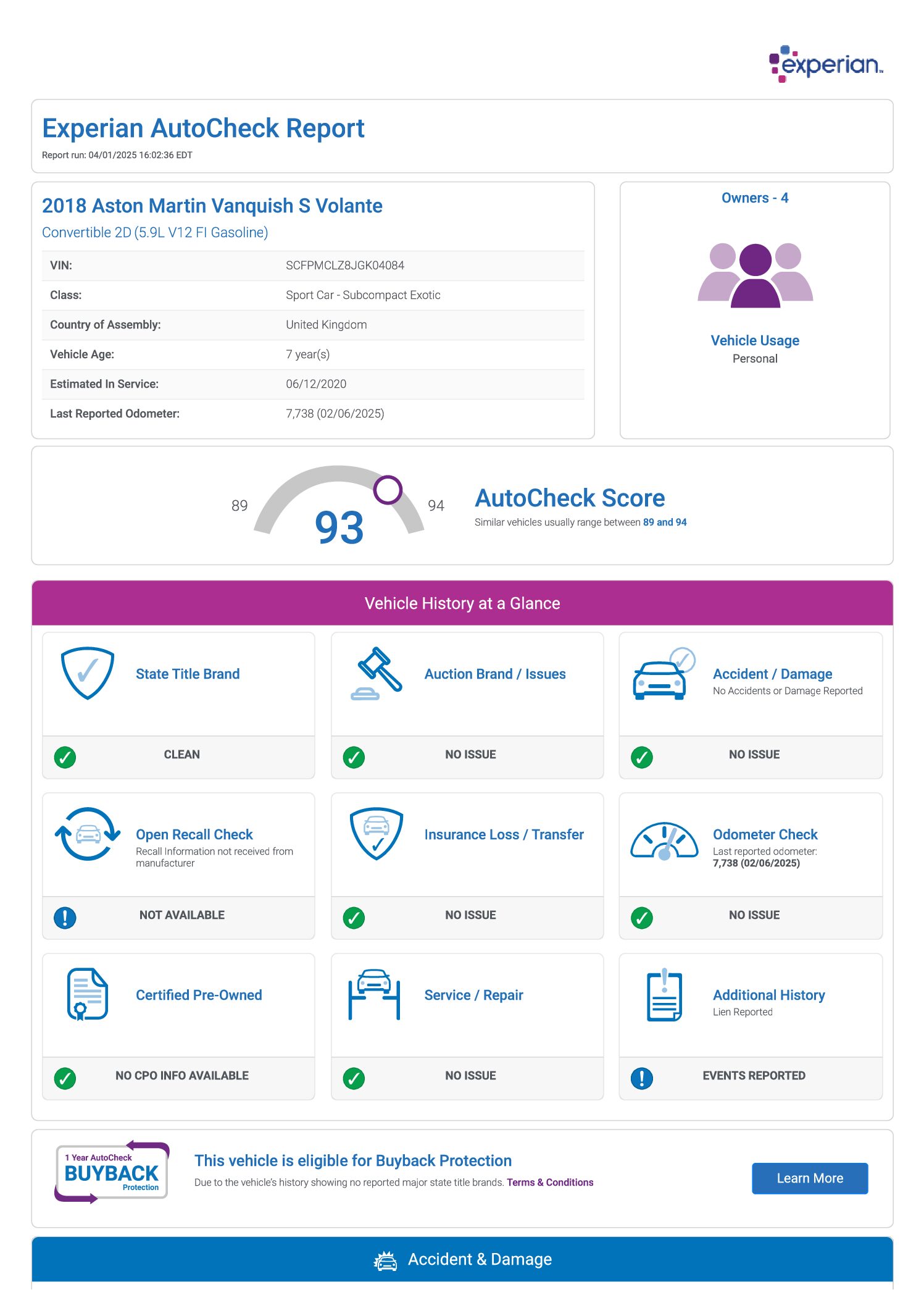This screenshot has height=1308, width=924.
Task: Click the VIN value SCFPMCLZ8JGK04084
Action: (x=345, y=266)
